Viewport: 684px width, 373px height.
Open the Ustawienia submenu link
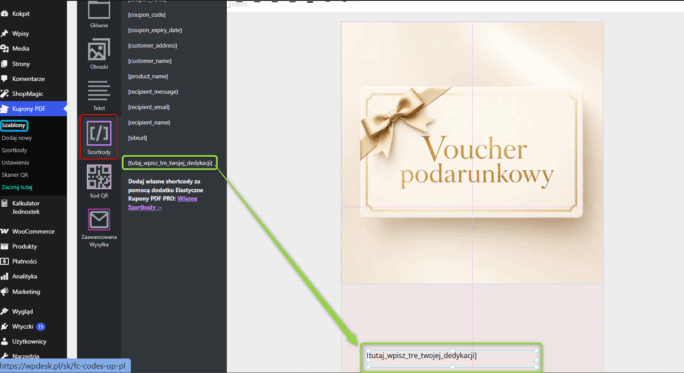coord(15,162)
